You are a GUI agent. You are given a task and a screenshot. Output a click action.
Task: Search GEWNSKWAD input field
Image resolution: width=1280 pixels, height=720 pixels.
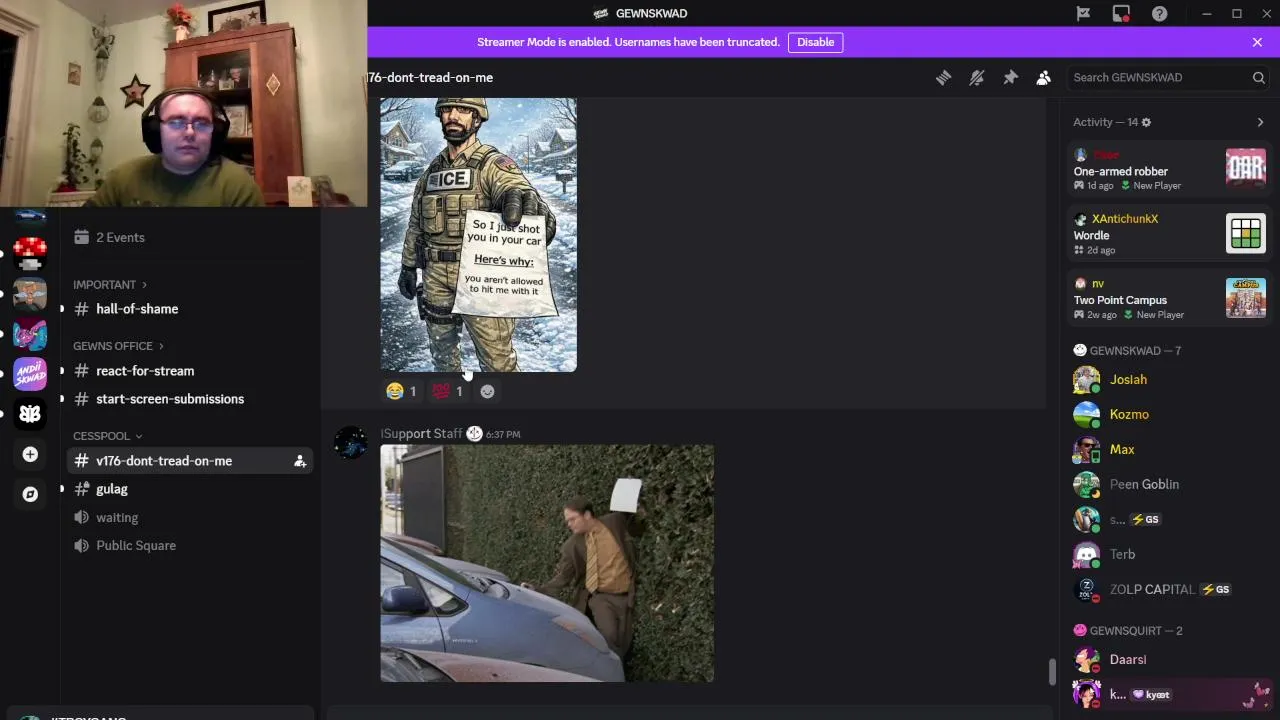tap(1167, 77)
